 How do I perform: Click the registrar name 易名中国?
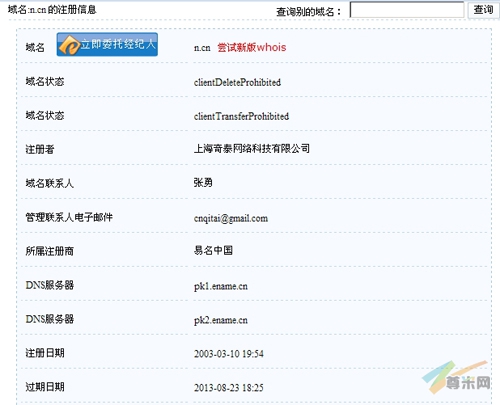point(213,250)
